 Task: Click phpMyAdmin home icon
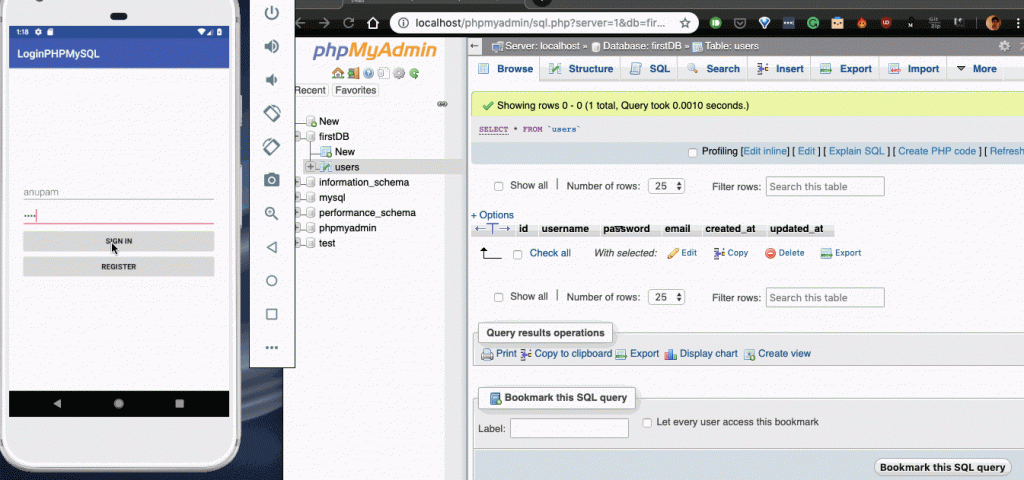tap(338, 73)
